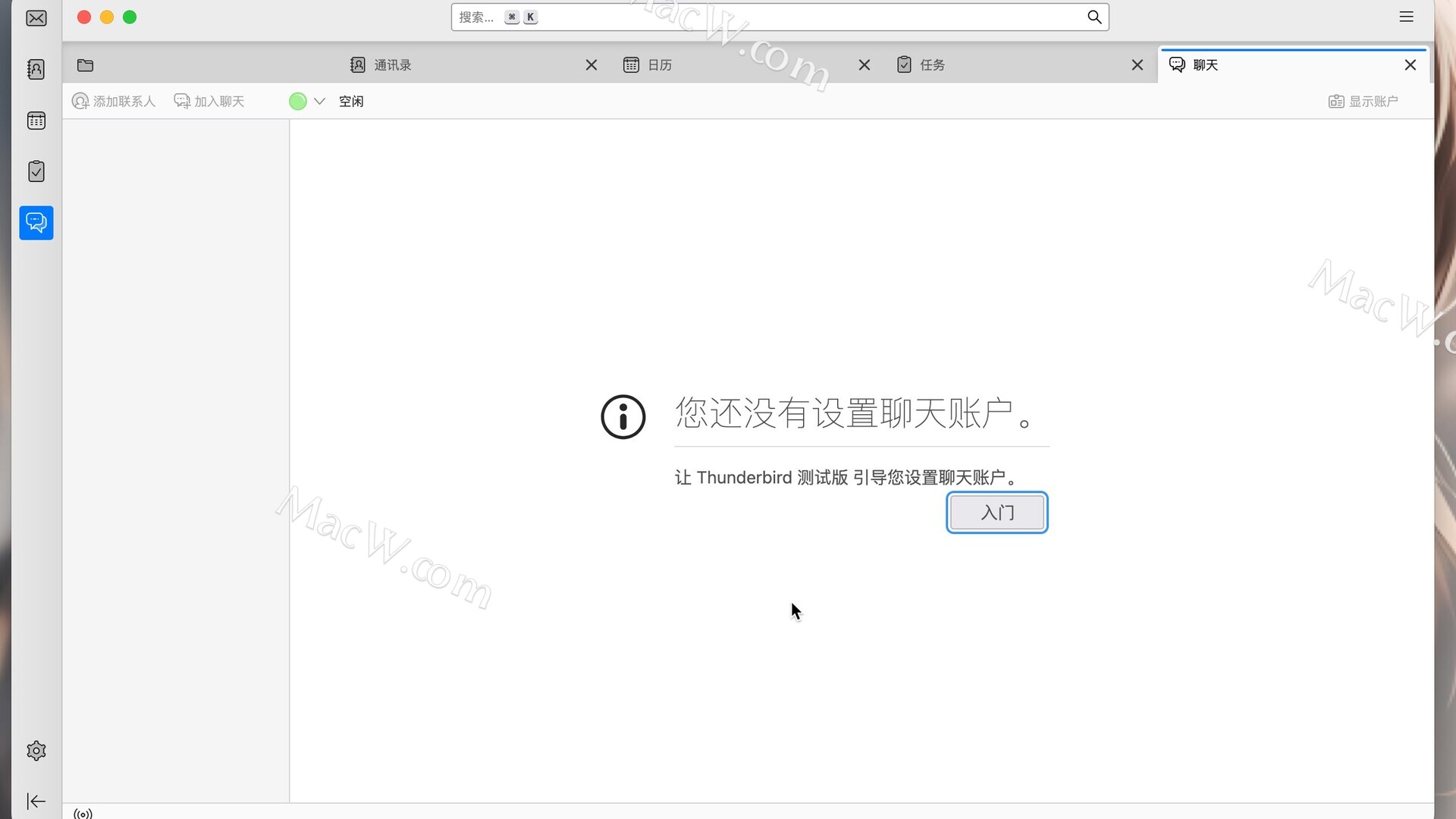
Task: Click the green availability status dot
Action: 298,102
